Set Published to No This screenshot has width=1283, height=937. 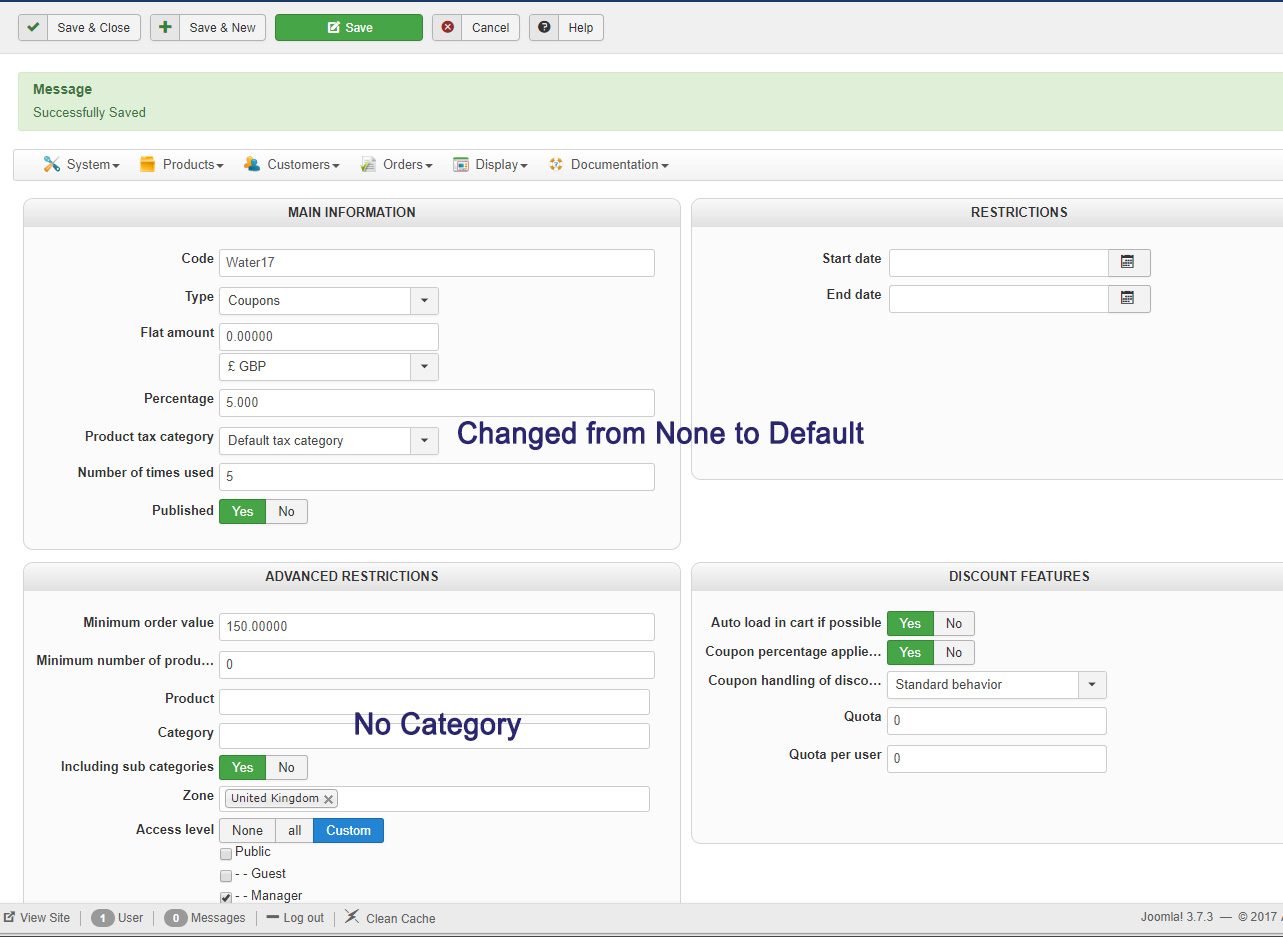pyautogui.click(x=287, y=511)
